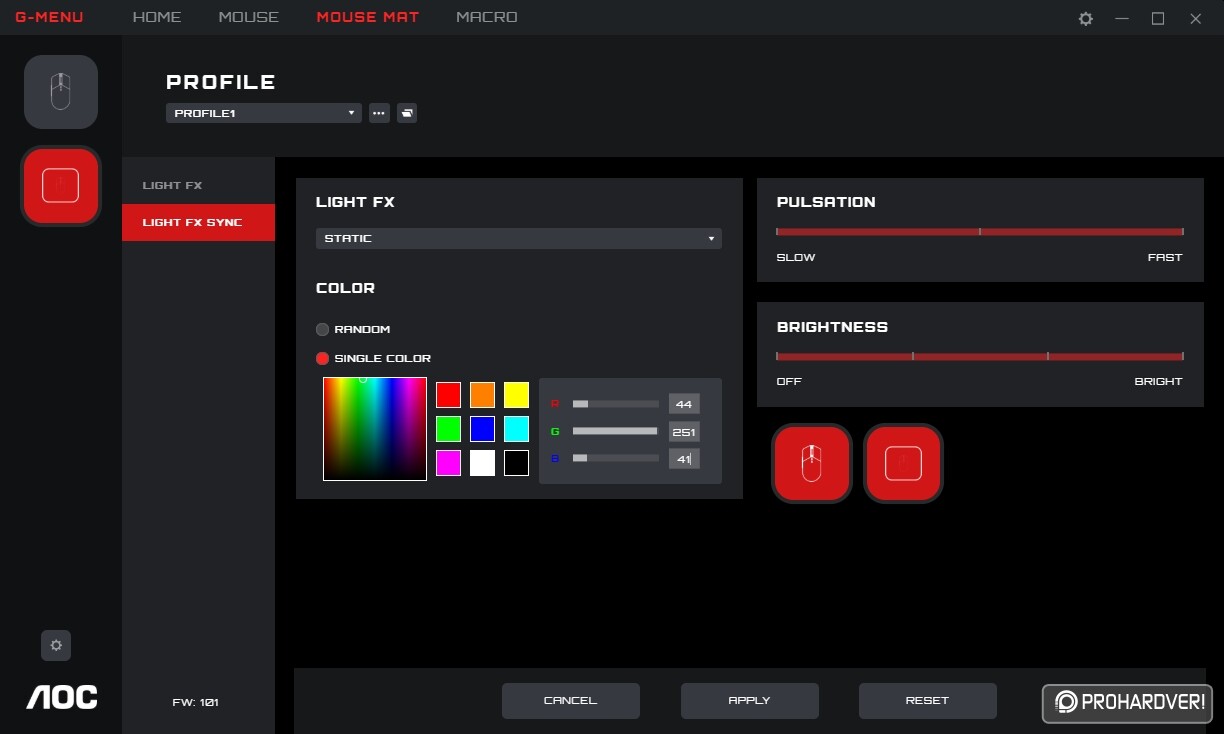Pick the magenta color swatch
This screenshot has height=734, width=1224.
point(448,463)
